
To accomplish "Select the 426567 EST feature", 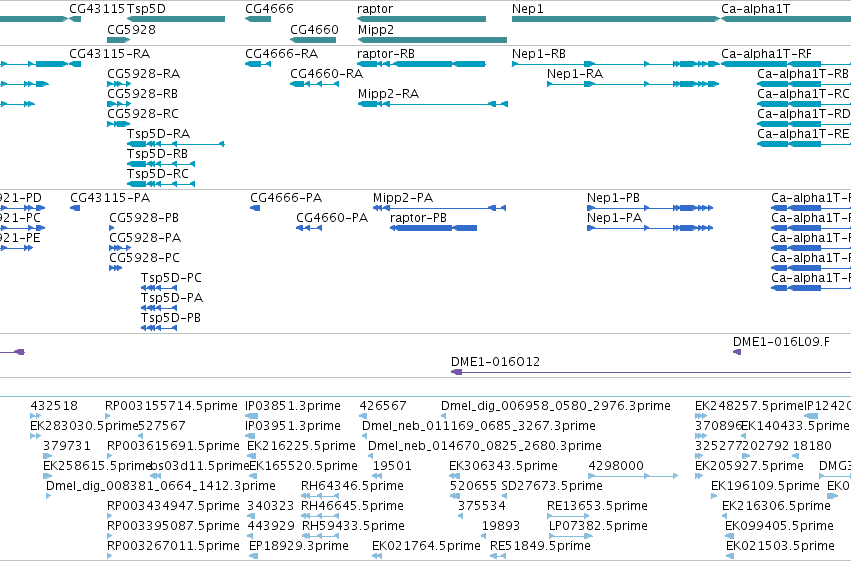I will click(383, 406).
